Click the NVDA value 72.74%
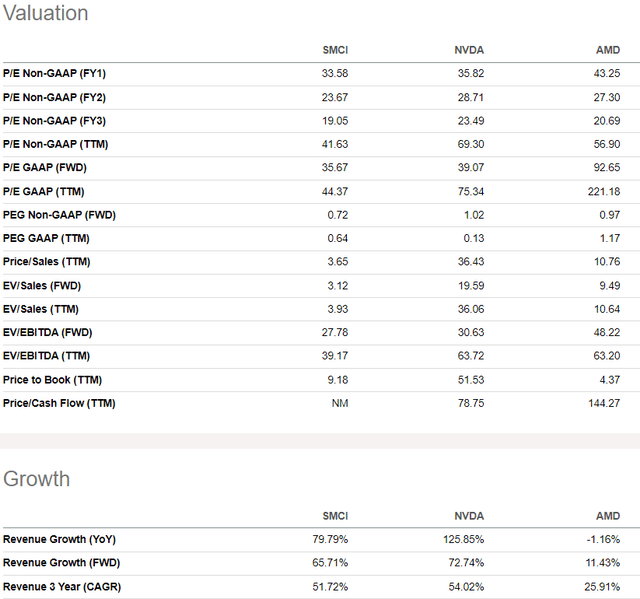Image resolution: width=640 pixels, height=599 pixels. pyautogui.click(x=466, y=563)
